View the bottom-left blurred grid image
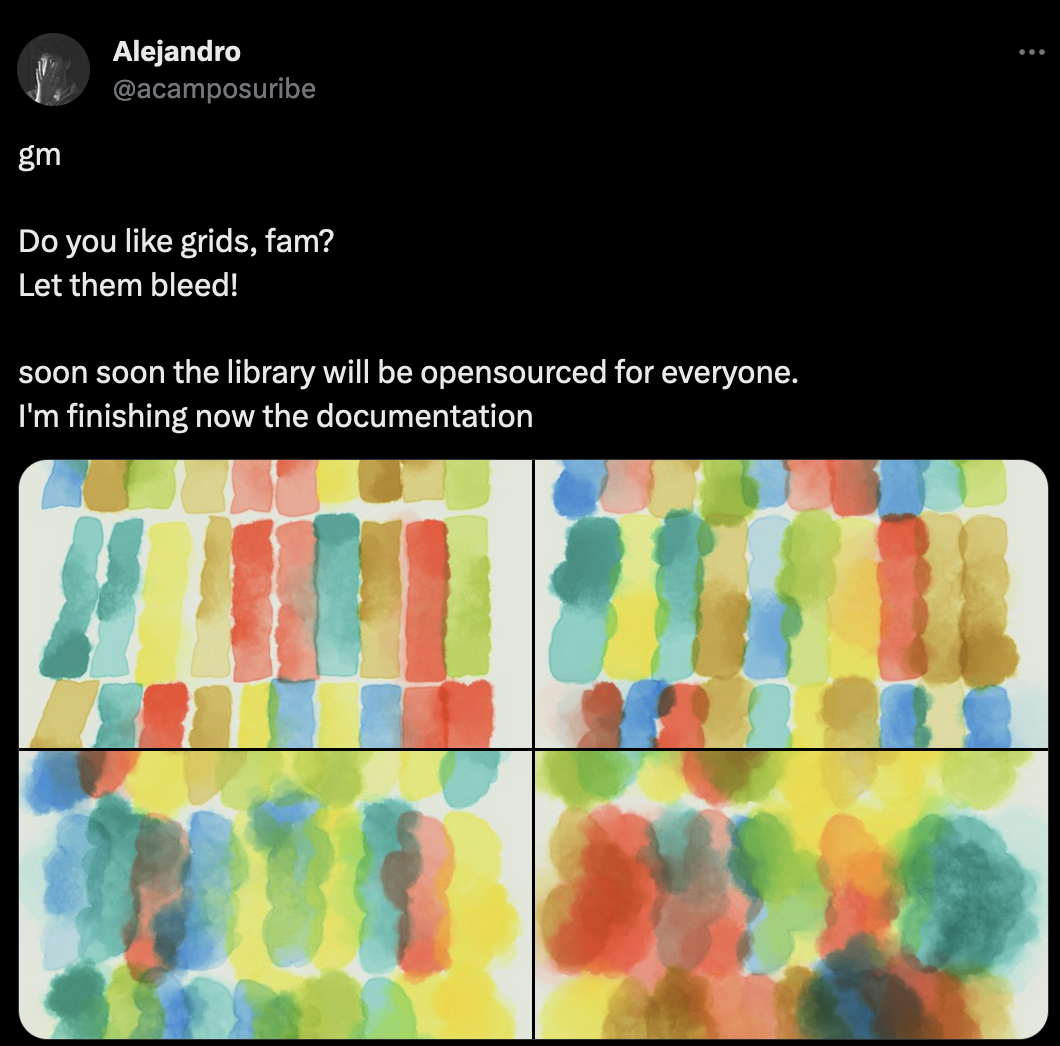This screenshot has height=1046, width=1060. (275, 895)
